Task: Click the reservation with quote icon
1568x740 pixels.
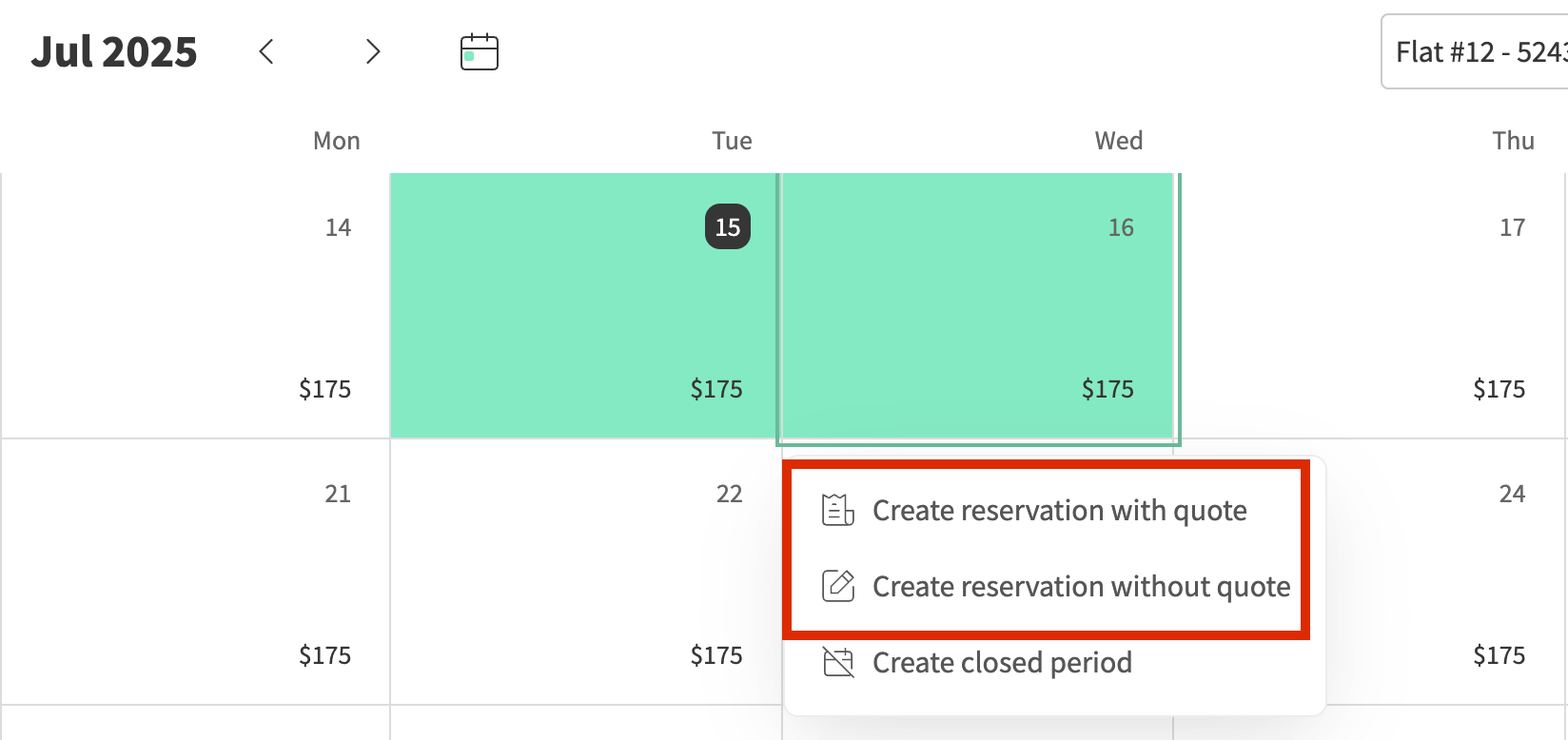Action: (838, 511)
